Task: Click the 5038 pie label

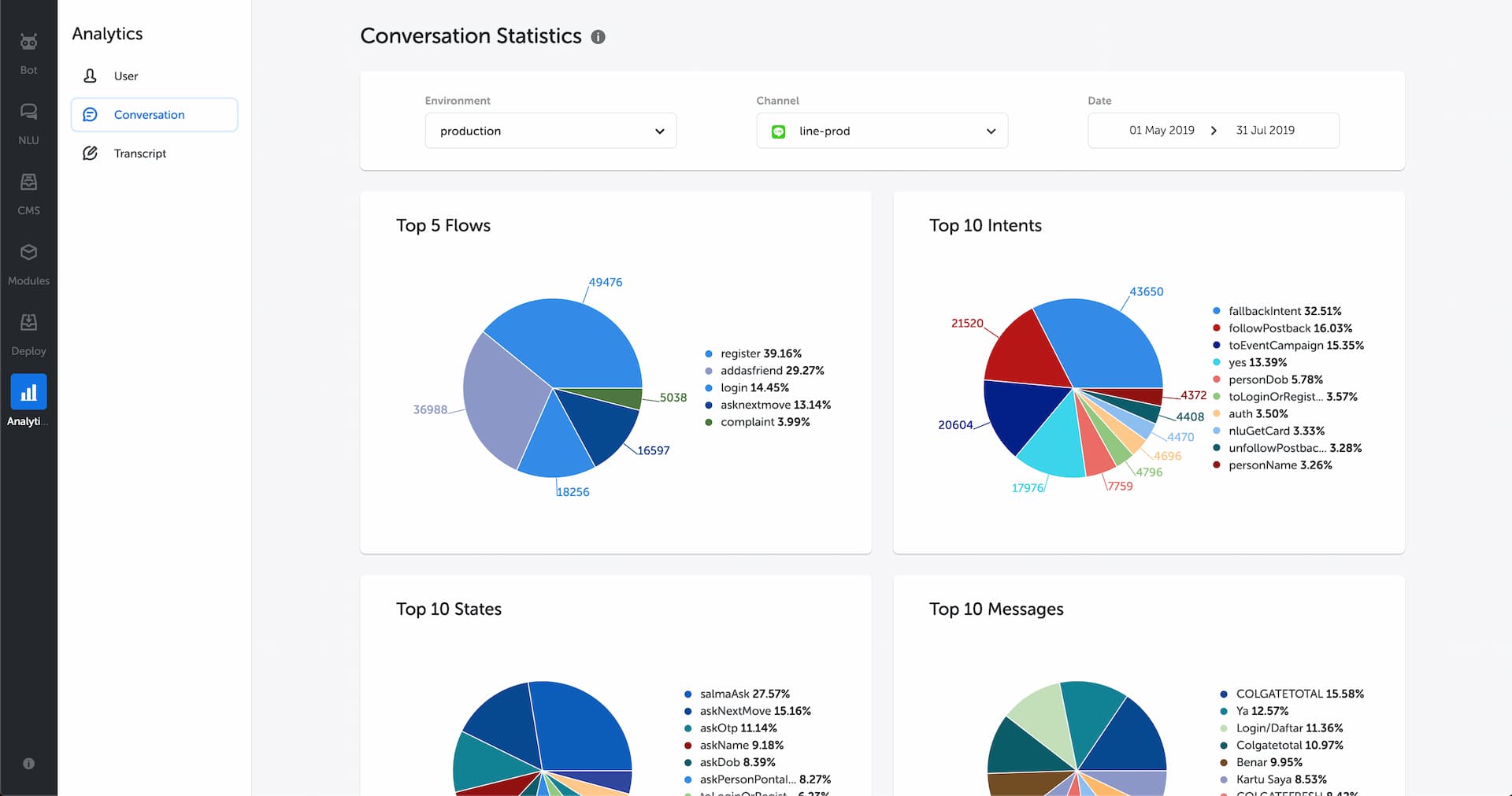Action: (673, 398)
